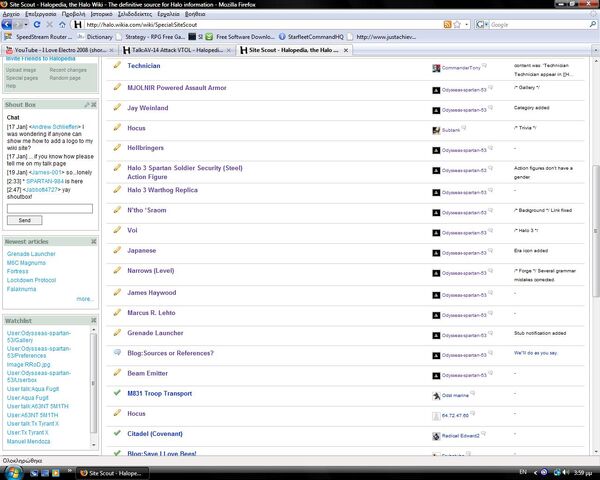Click green checkmark beside Citadel (Covenant)
This screenshot has height=480, width=600.
(117, 433)
